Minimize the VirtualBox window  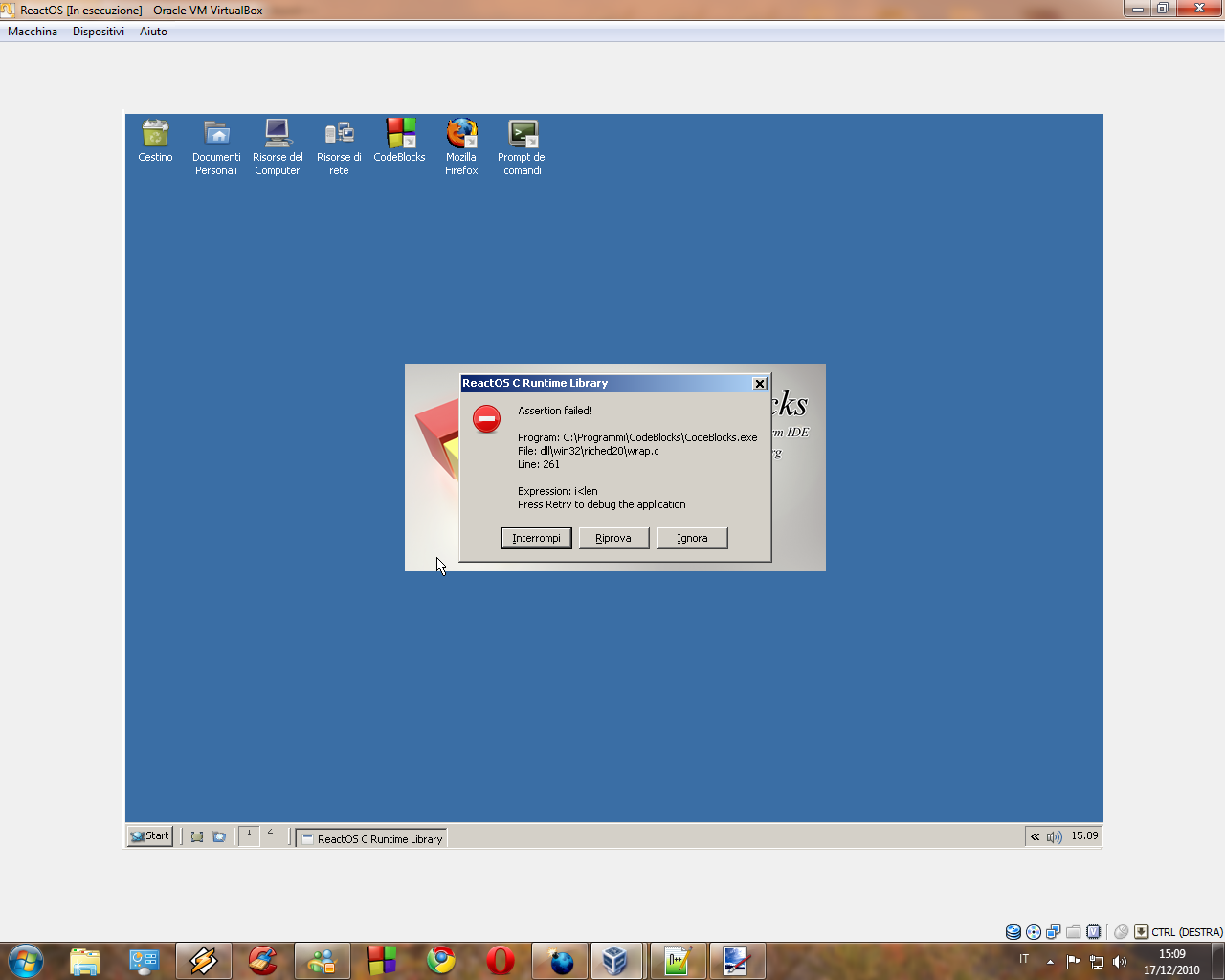1138,9
